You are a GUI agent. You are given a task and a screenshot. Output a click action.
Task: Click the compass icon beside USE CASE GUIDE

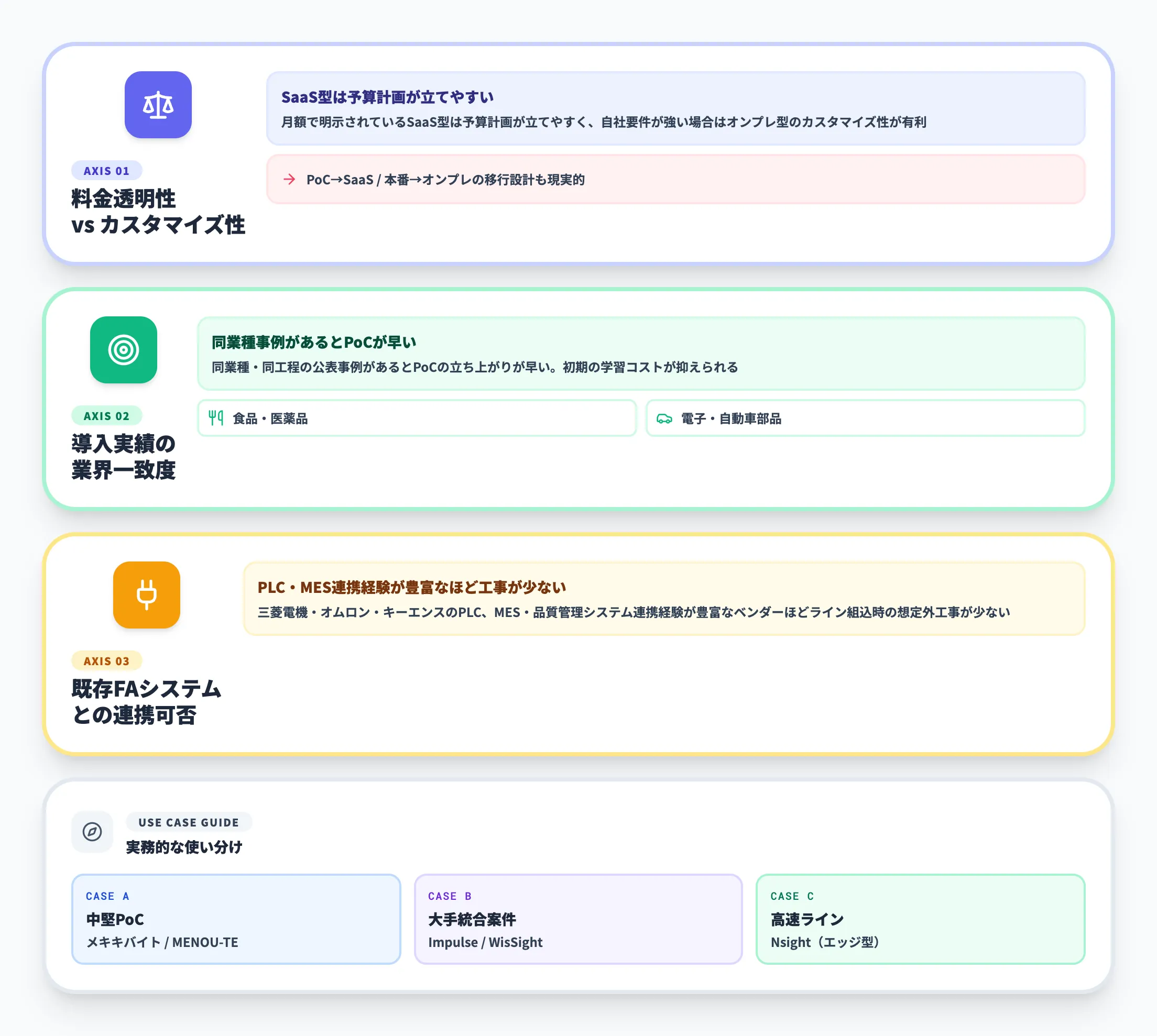tap(92, 832)
